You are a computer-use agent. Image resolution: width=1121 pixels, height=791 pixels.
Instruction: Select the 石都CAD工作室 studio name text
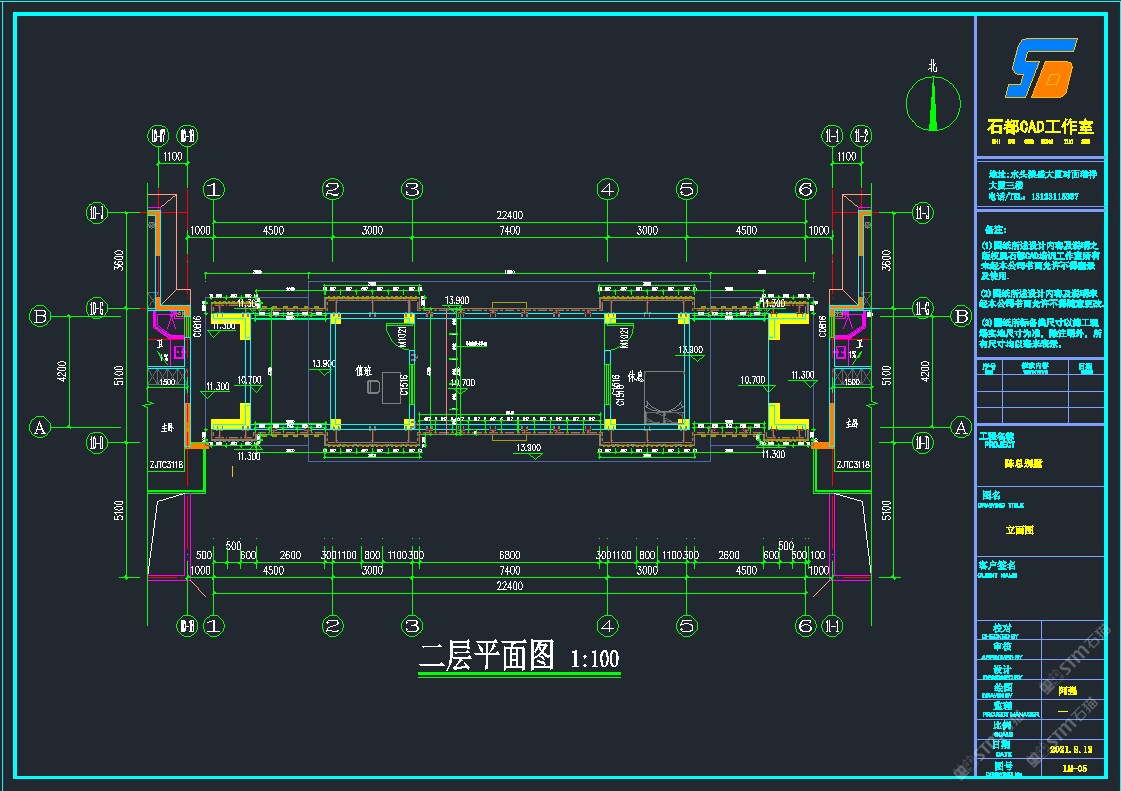tap(1040, 127)
